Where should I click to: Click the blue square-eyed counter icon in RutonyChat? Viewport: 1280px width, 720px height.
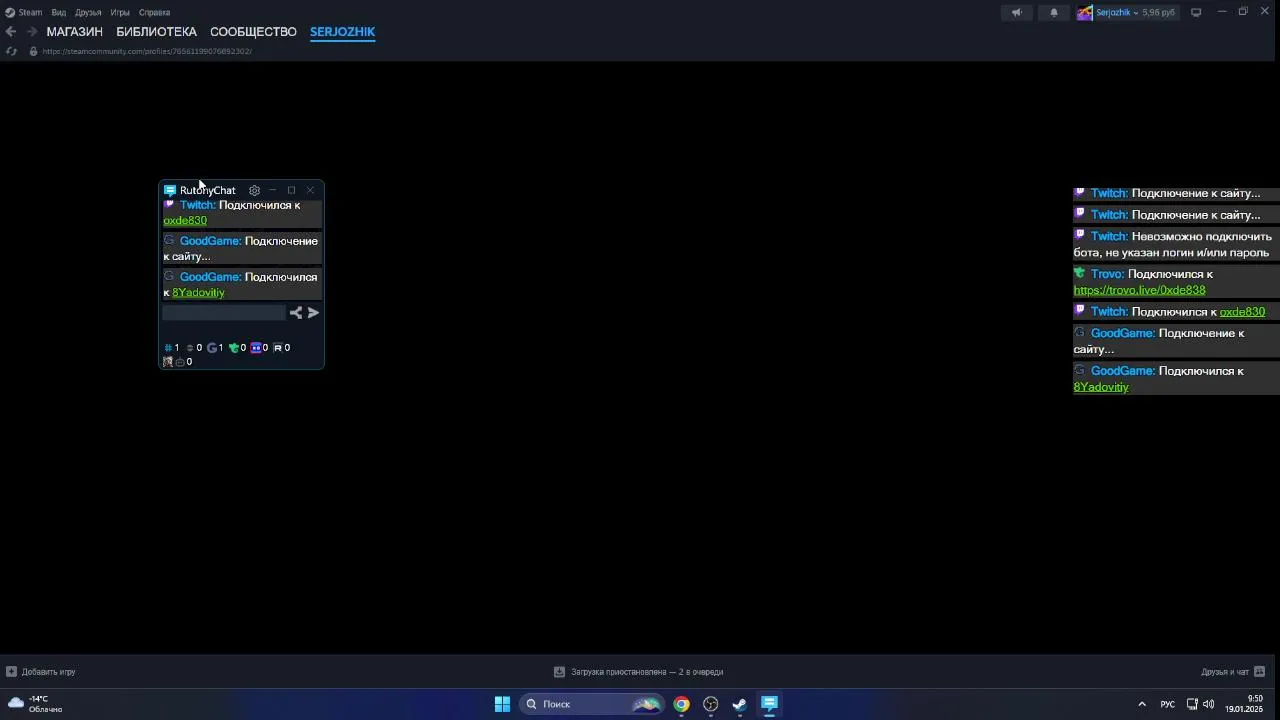[256, 348]
